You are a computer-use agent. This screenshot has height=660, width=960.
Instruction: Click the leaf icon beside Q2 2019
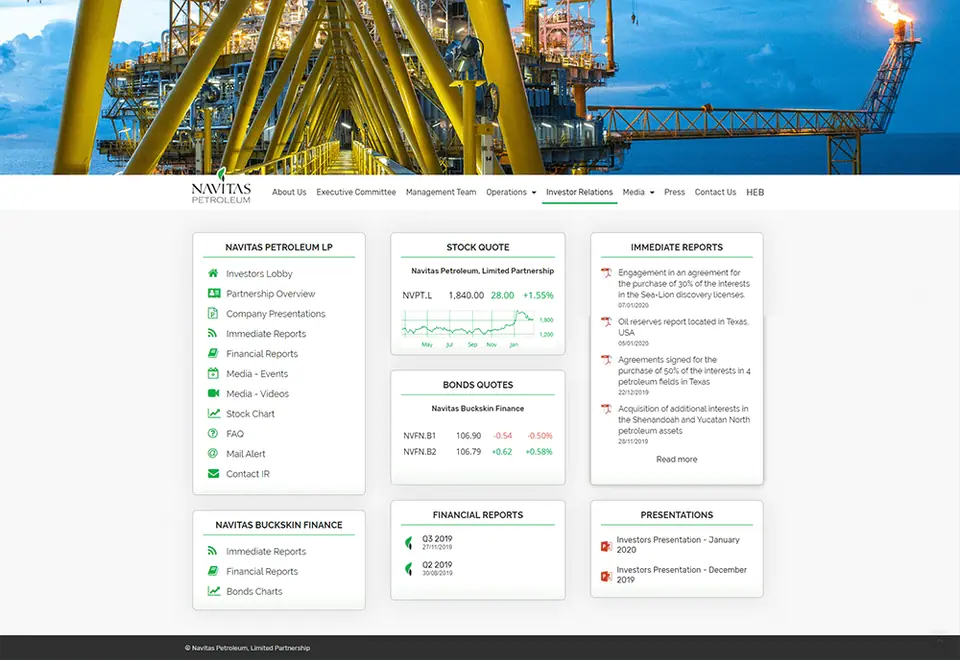coord(409,569)
